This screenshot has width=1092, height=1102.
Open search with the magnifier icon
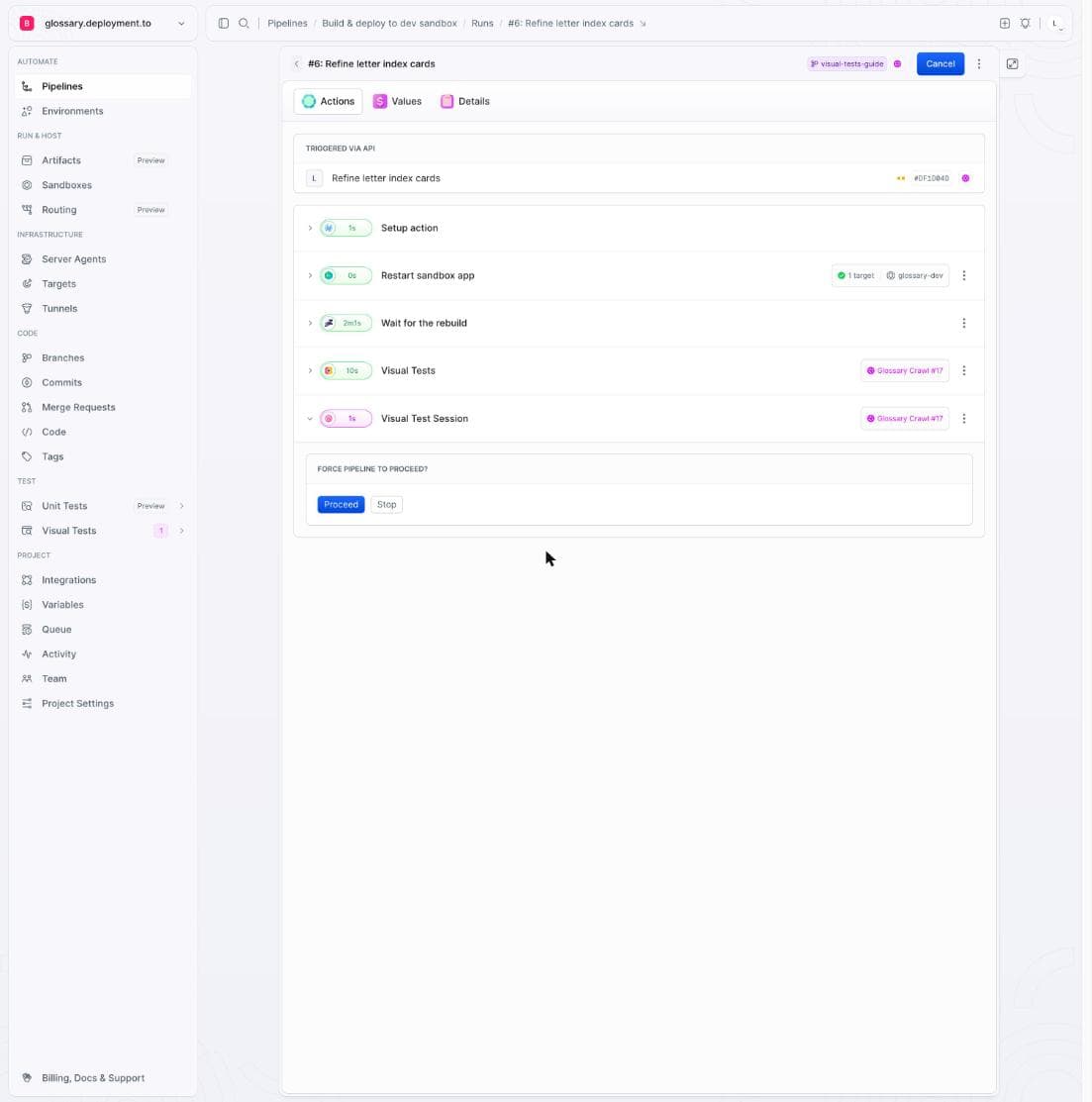[244, 23]
